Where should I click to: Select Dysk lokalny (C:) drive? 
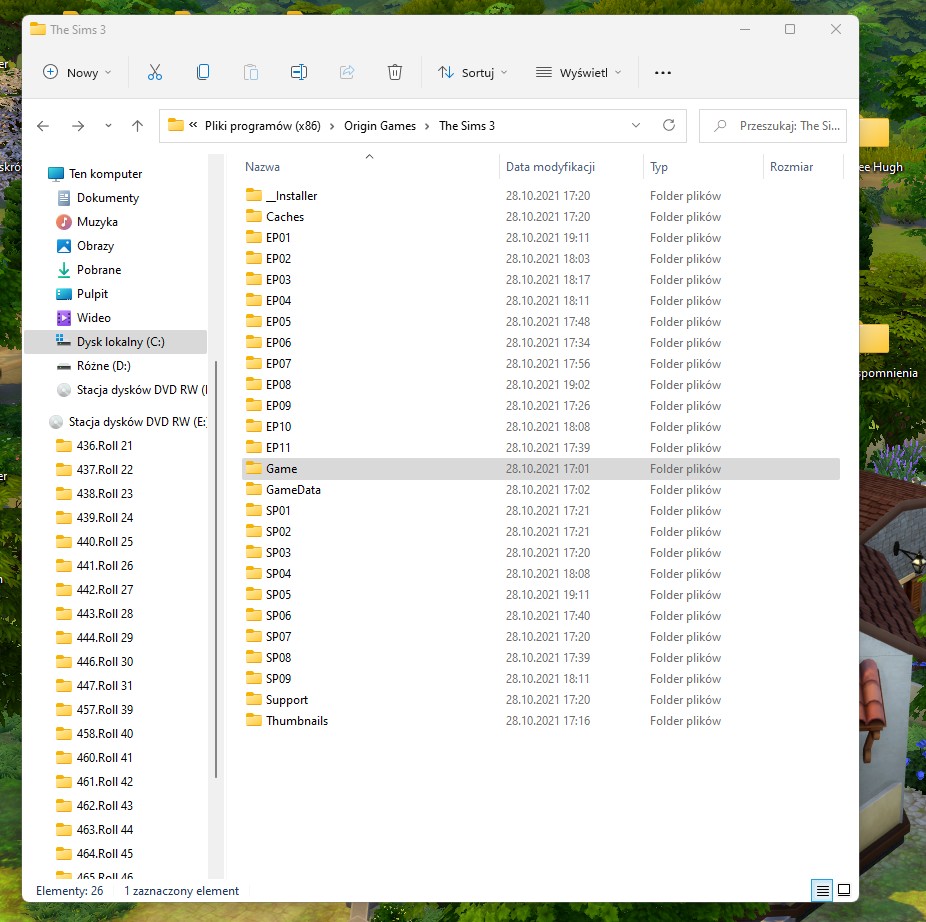[x=116, y=342]
